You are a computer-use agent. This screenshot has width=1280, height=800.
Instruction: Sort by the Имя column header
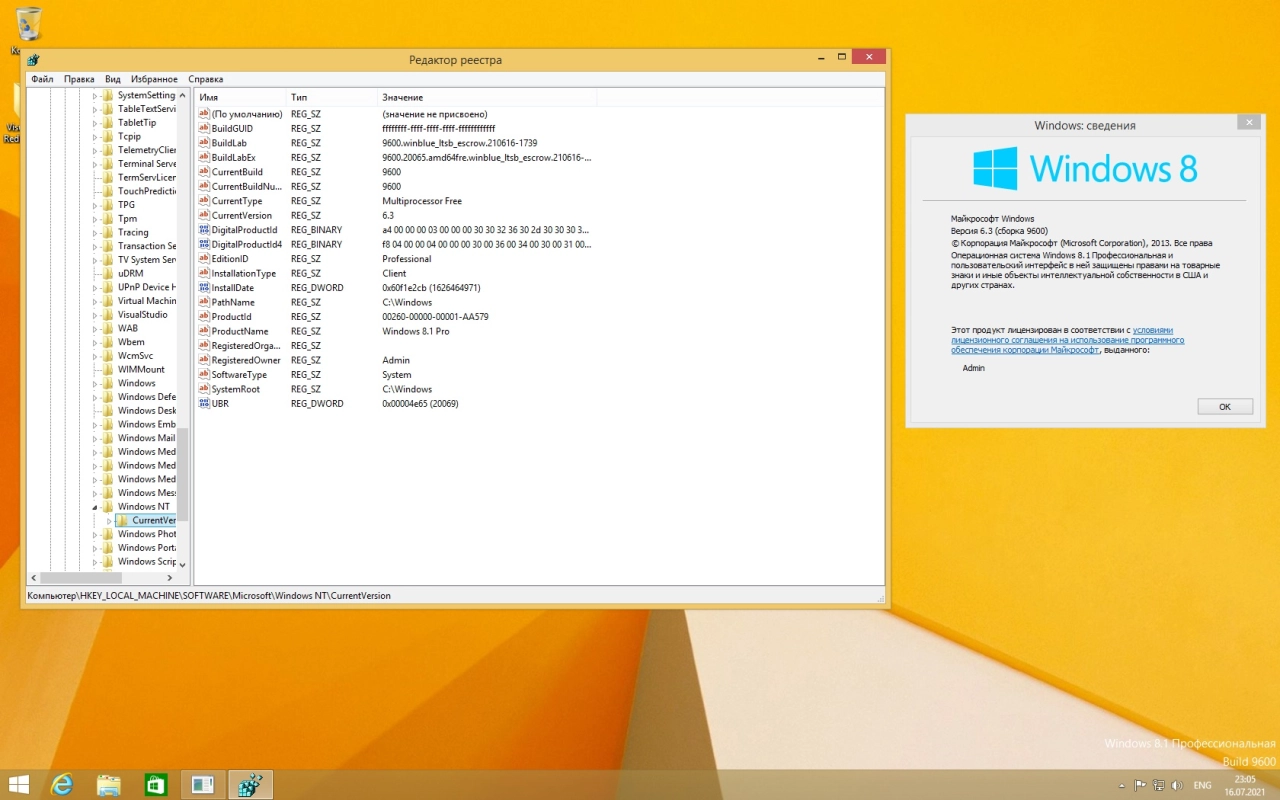click(240, 97)
